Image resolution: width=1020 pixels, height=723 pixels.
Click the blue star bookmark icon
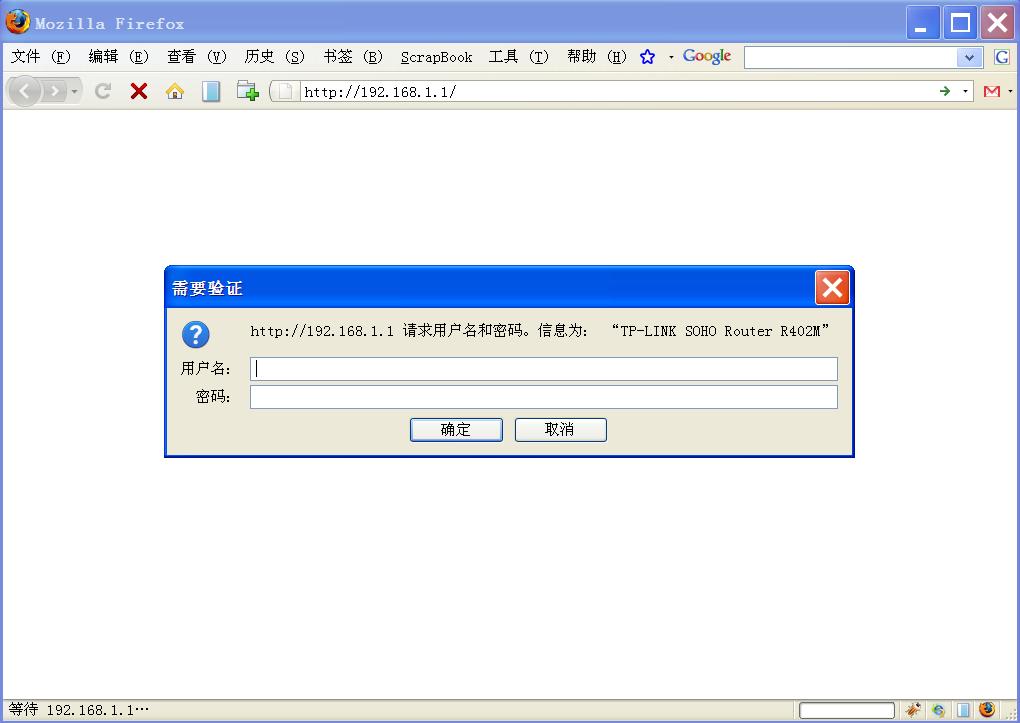[x=647, y=57]
